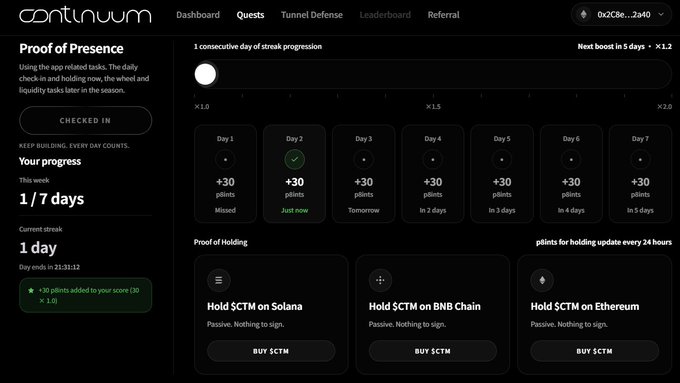
Task: Click the Solana chain icon
Action: (219, 280)
